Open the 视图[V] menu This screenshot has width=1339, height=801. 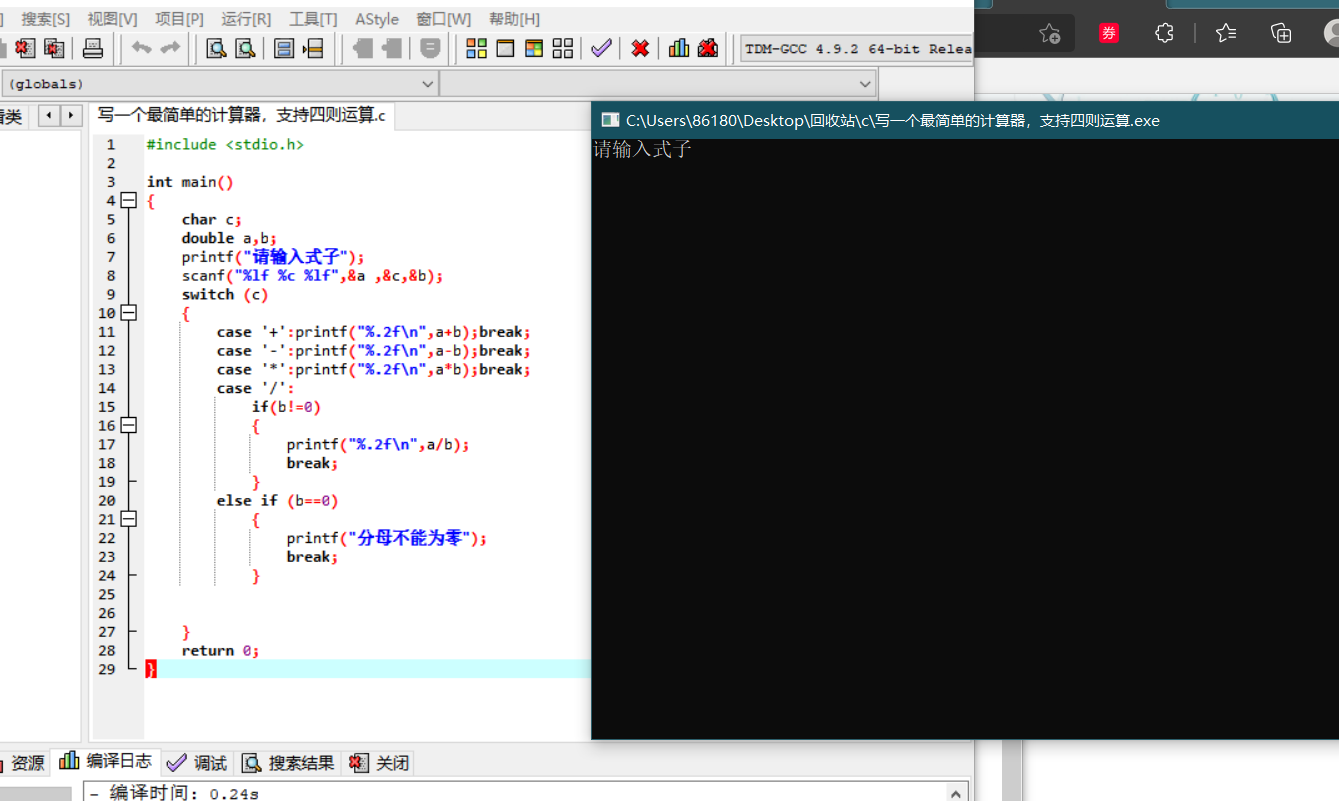point(113,19)
